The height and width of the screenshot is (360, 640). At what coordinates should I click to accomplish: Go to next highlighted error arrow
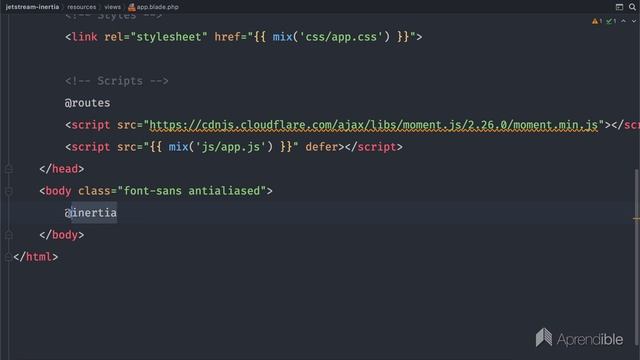[634, 21]
